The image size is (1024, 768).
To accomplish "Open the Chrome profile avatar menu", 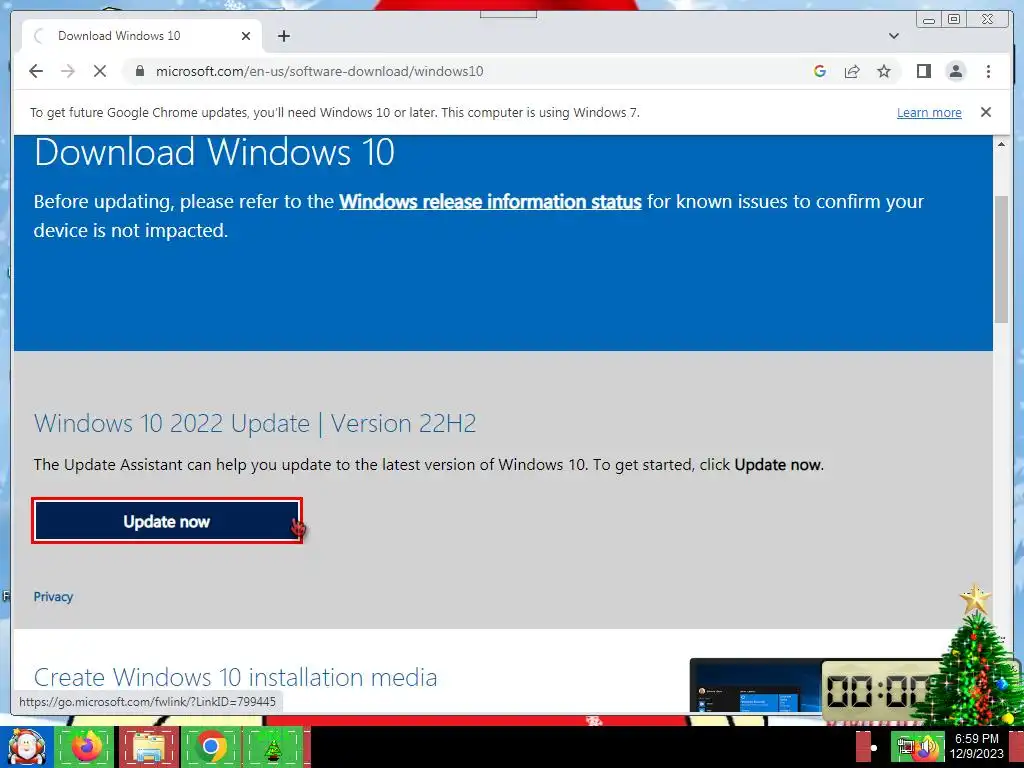I will coord(956,71).
